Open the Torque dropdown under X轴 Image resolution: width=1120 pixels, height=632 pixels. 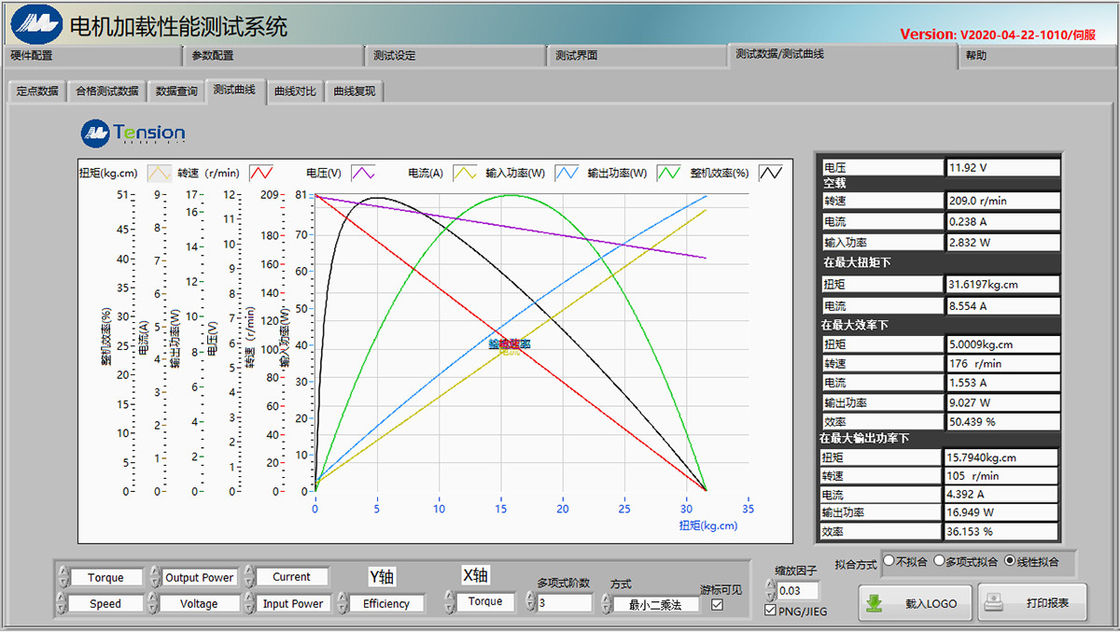487,603
